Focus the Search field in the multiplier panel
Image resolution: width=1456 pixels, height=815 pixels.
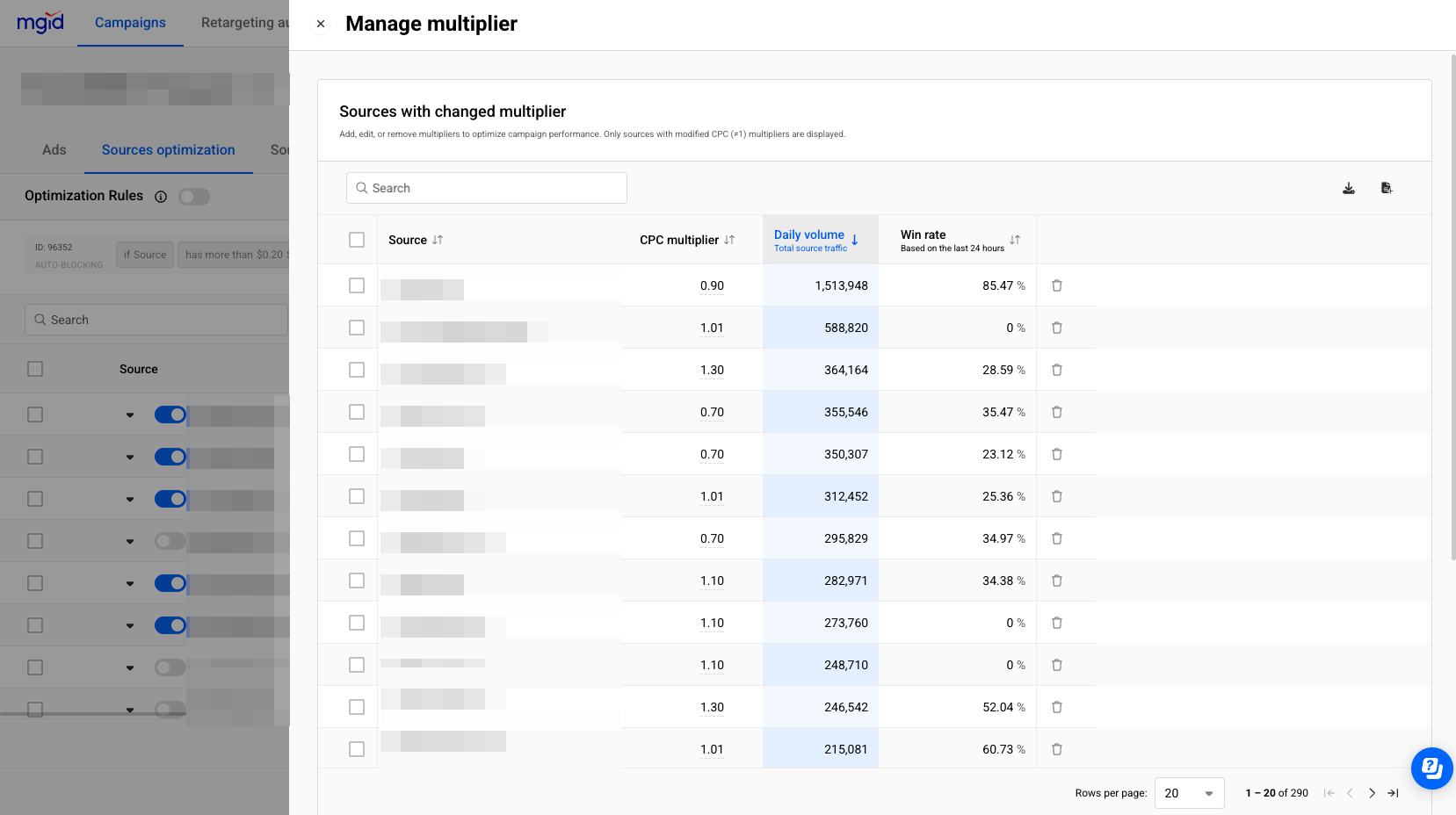pyautogui.click(x=487, y=188)
